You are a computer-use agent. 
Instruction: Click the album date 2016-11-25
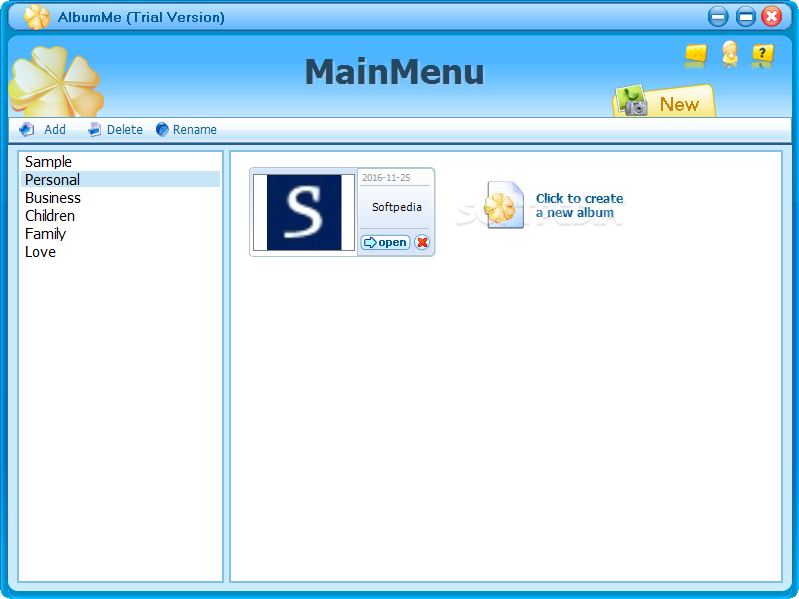coord(386,178)
